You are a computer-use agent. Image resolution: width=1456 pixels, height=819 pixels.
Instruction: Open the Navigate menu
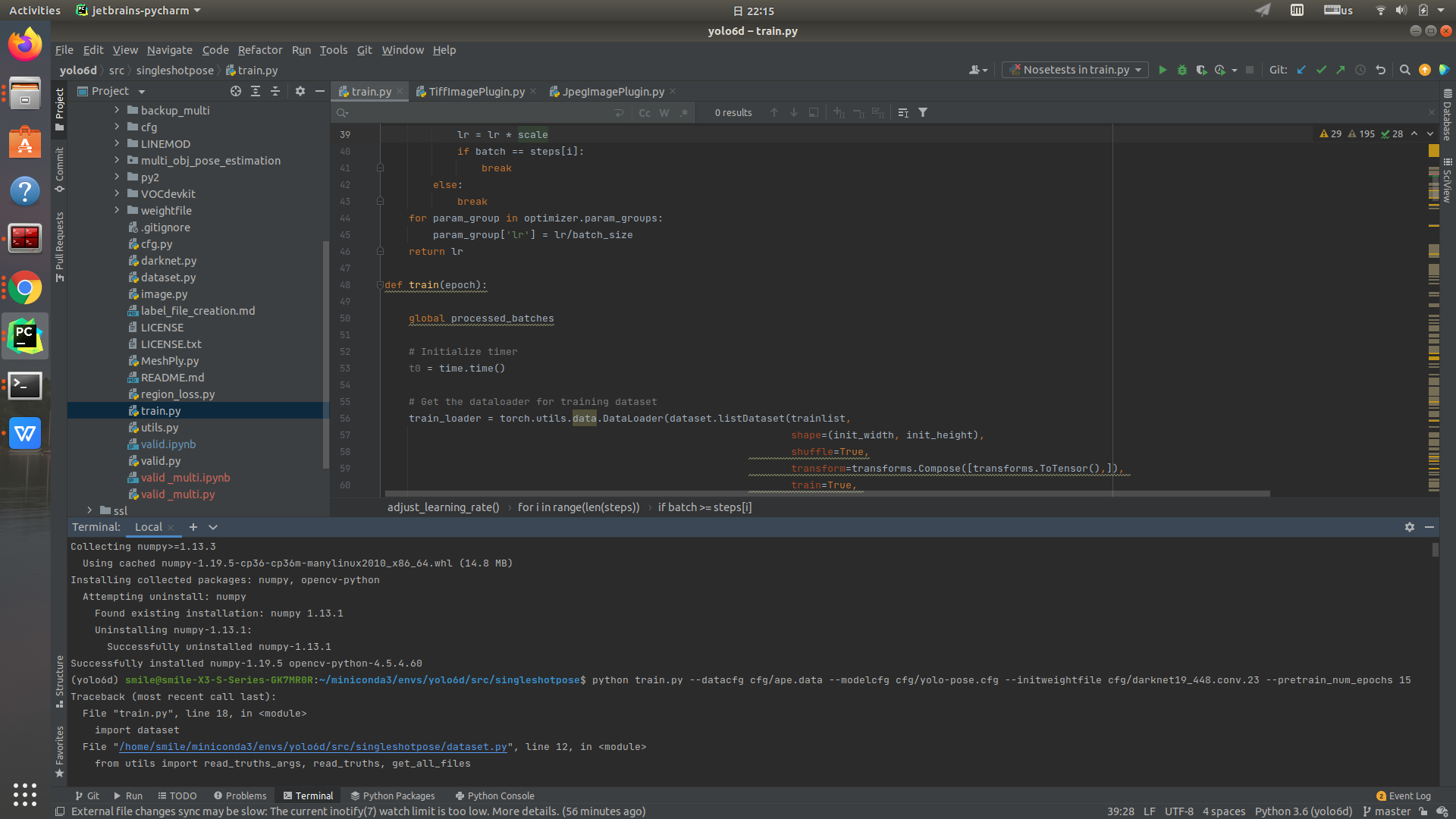[169, 50]
